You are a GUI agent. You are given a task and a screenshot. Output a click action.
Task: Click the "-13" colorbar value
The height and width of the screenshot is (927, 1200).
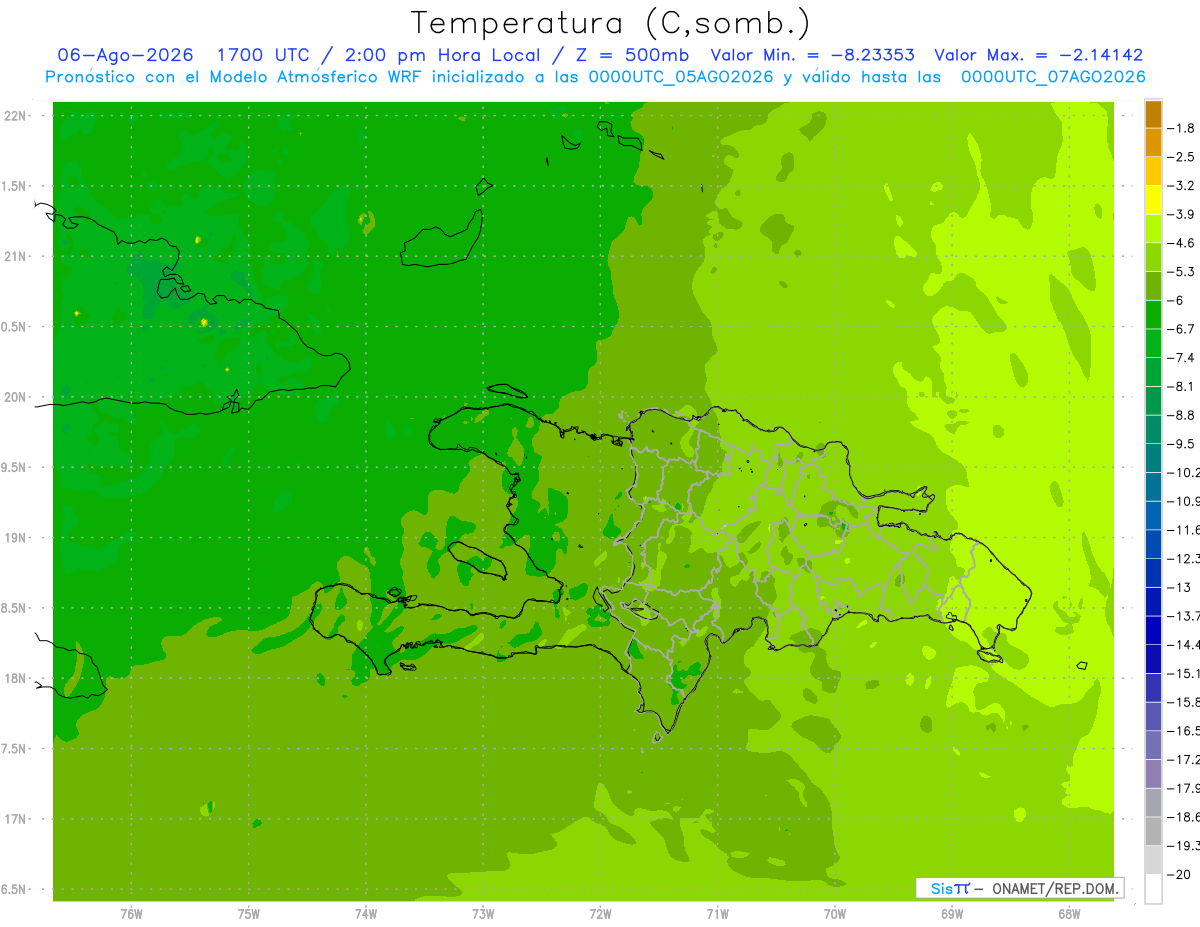[1180, 587]
